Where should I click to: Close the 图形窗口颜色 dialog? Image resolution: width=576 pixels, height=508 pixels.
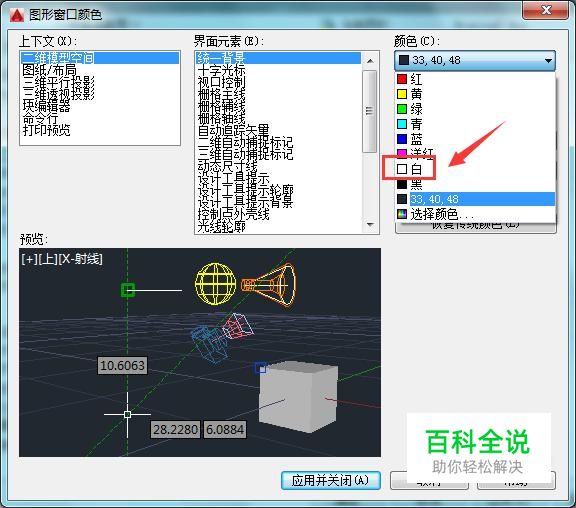point(546,10)
